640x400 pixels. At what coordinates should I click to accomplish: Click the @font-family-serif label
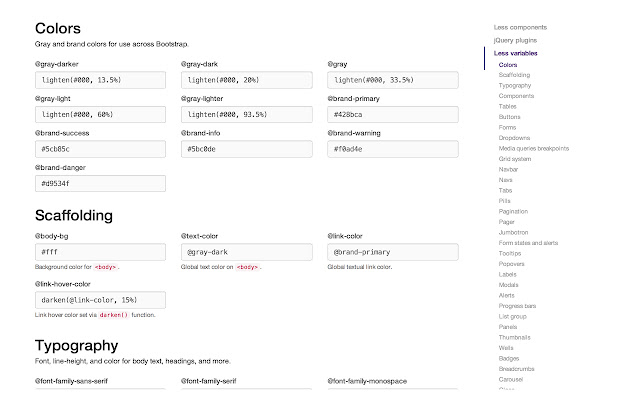click(x=209, y=381)
